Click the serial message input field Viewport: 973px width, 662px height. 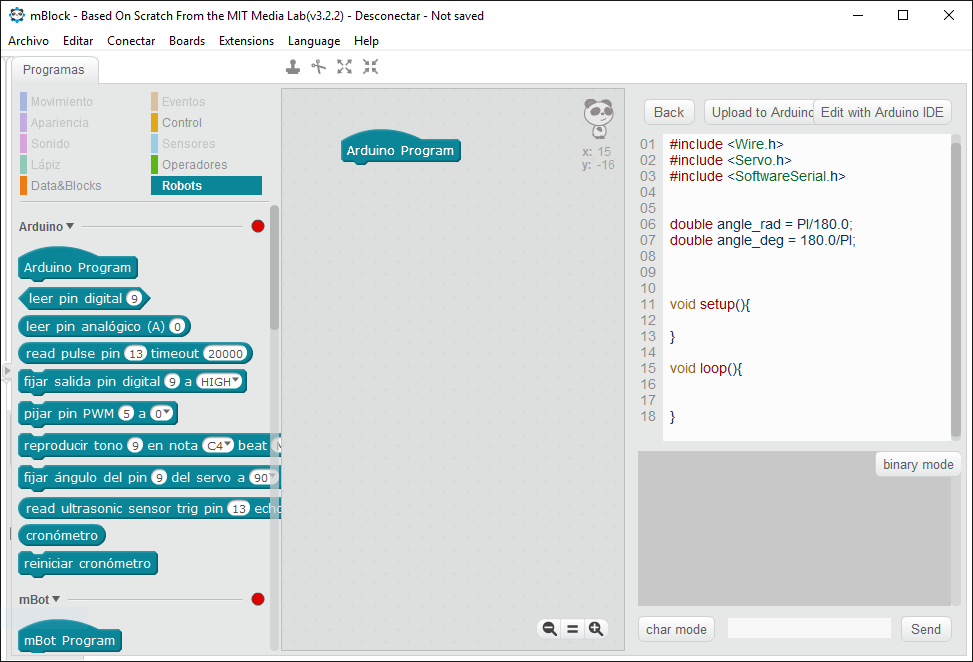[x=808, y=629]
